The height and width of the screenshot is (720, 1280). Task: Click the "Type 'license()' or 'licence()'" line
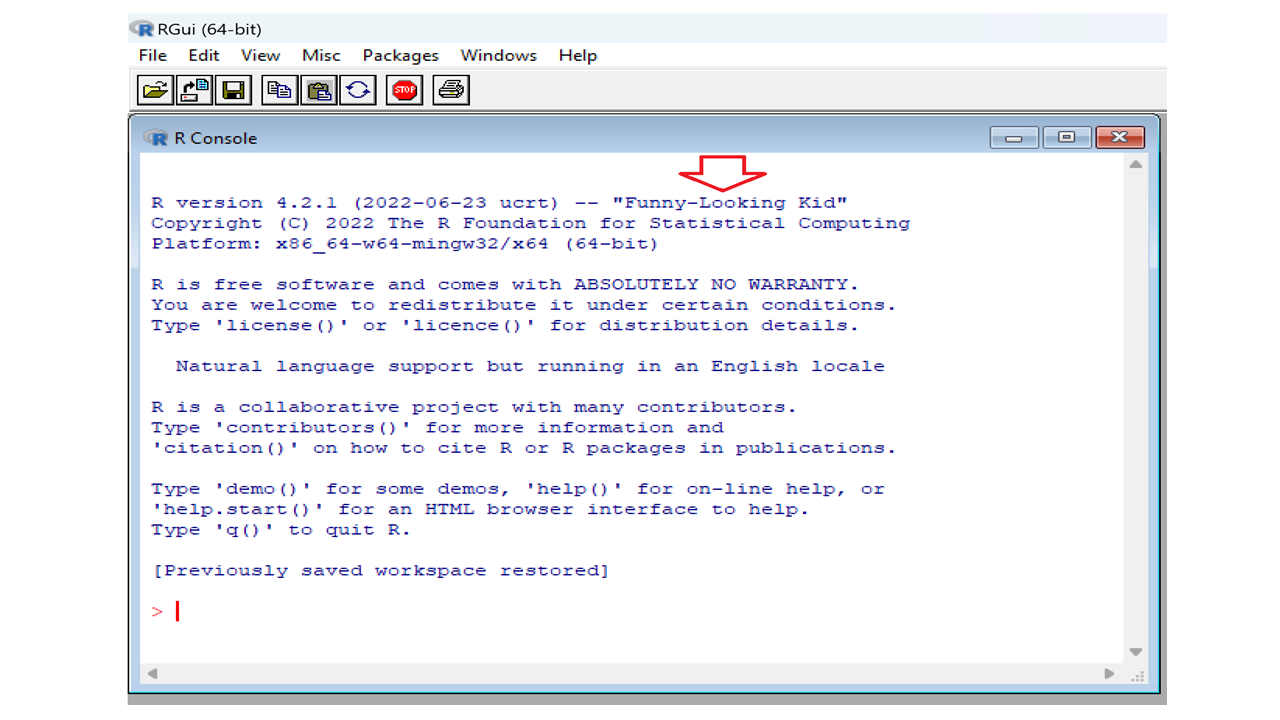pos(505,326)
